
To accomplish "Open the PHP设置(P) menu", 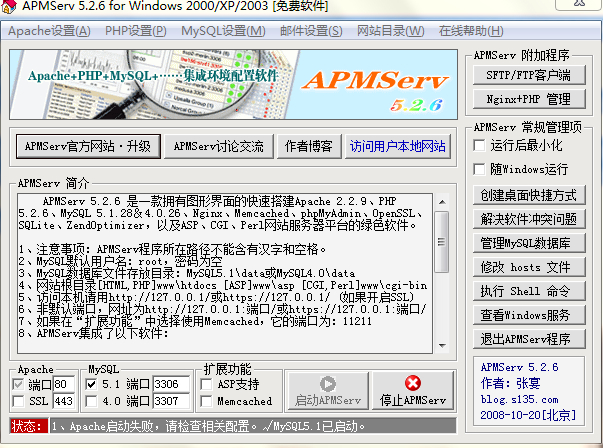I will pos(135,31).
